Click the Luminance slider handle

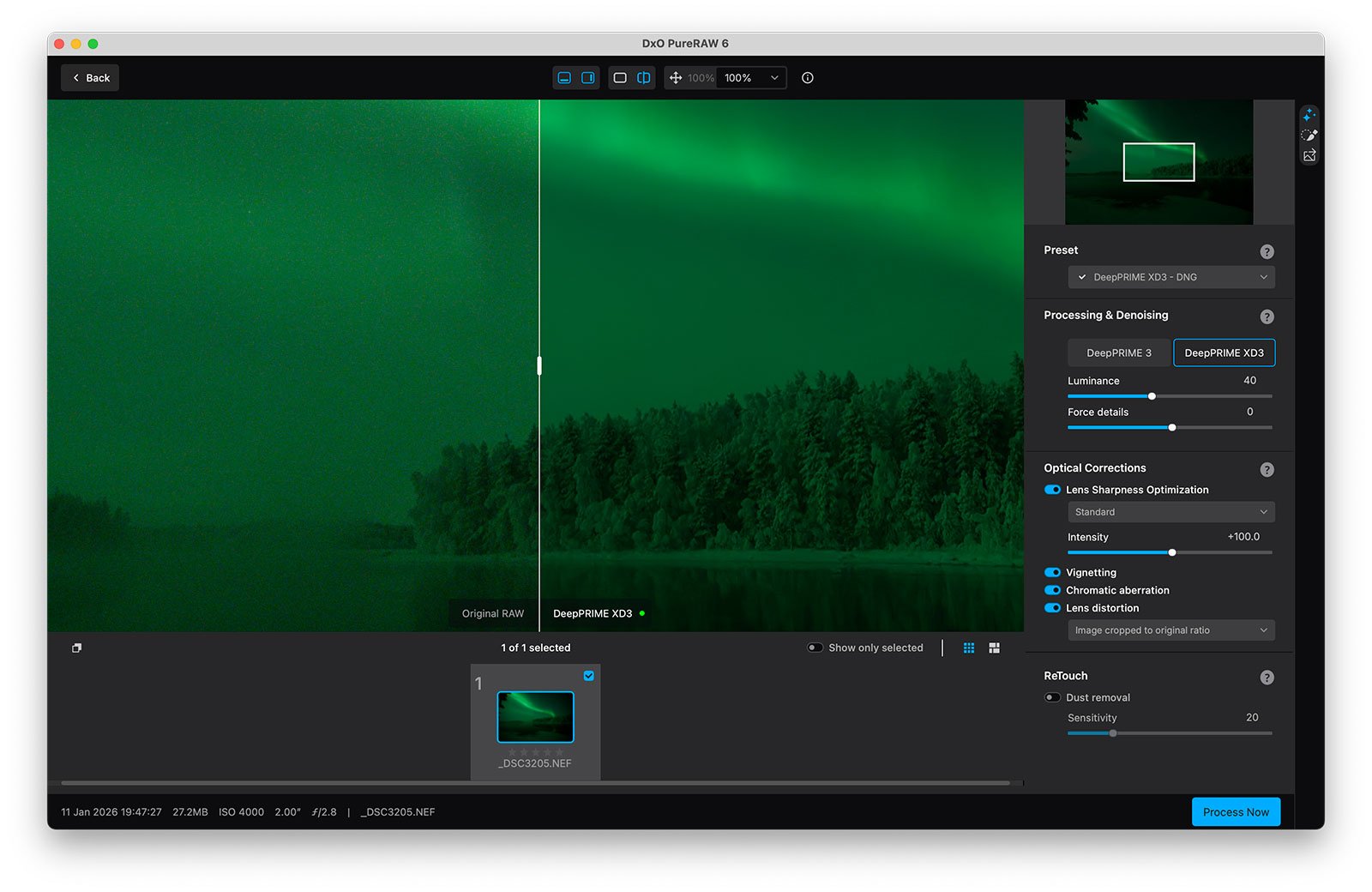tap(1152, 396)
